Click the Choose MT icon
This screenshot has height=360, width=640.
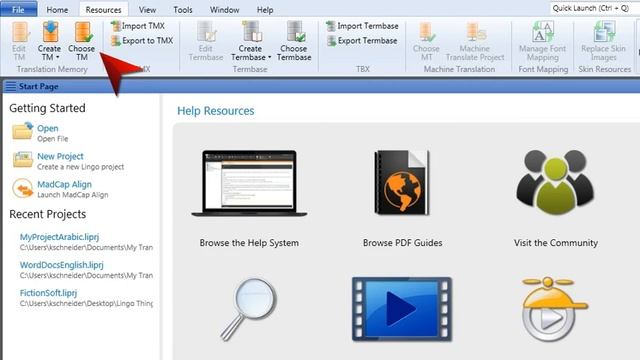coord(427,32)
